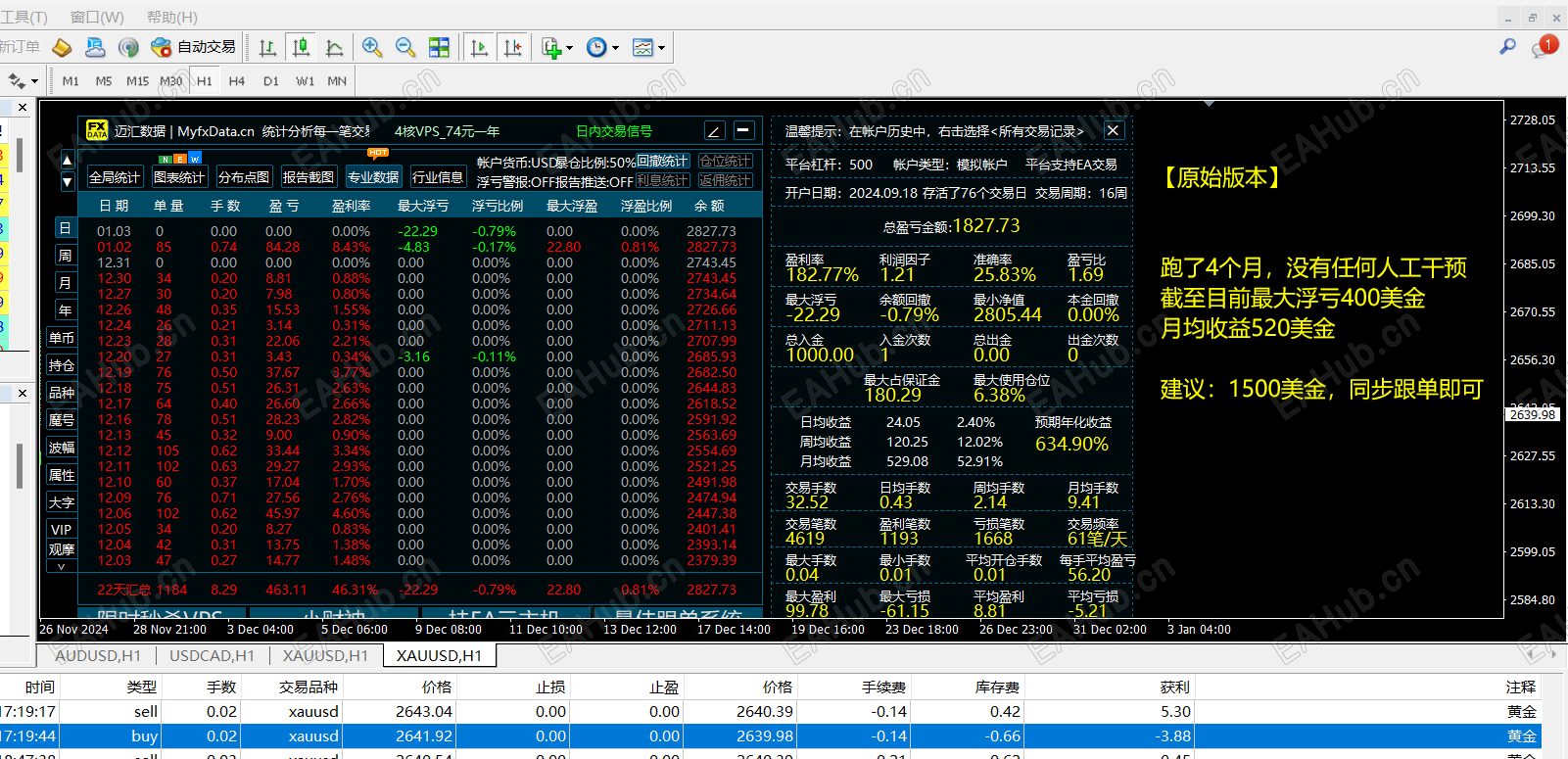The height and width of the screenshot is (759, 1568).
Task: Open the 图表统计 tab
Action: (179, 177)
